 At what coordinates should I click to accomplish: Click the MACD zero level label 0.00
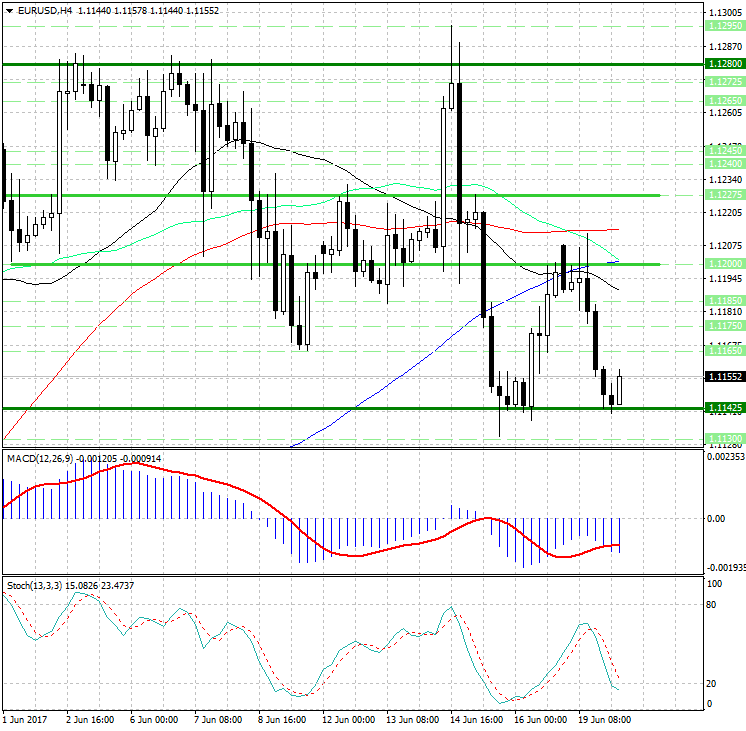click(716, 519)
